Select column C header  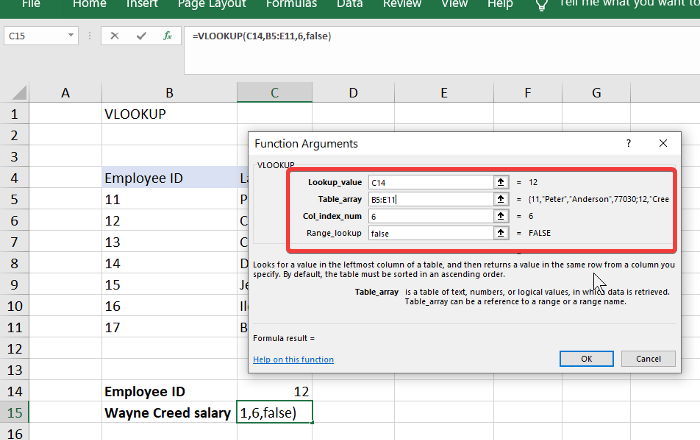click(275, 93)
